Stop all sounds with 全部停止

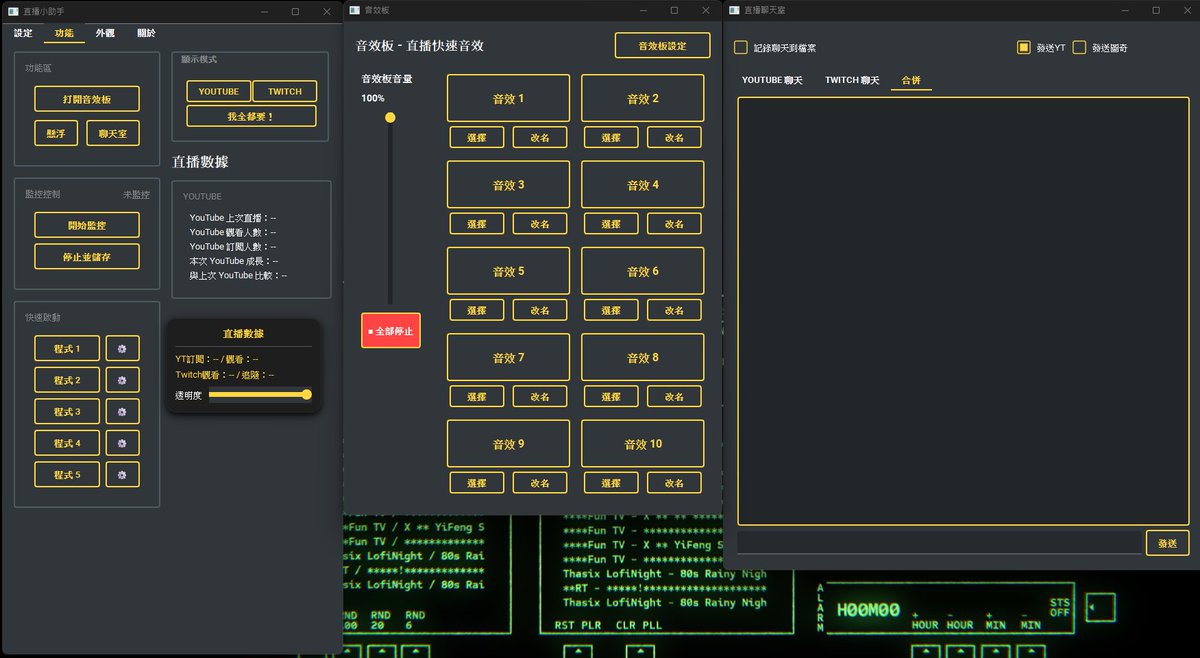(x=391, y=330)
